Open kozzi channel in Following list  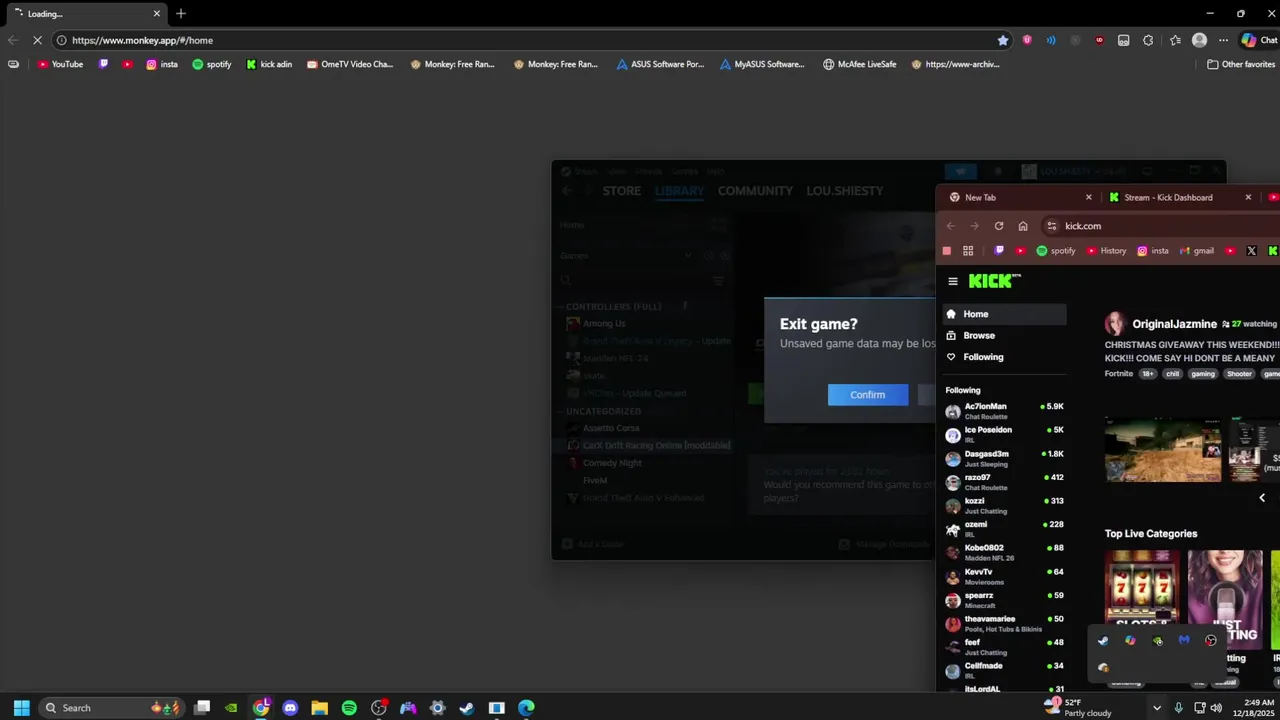click(1004, 505)
